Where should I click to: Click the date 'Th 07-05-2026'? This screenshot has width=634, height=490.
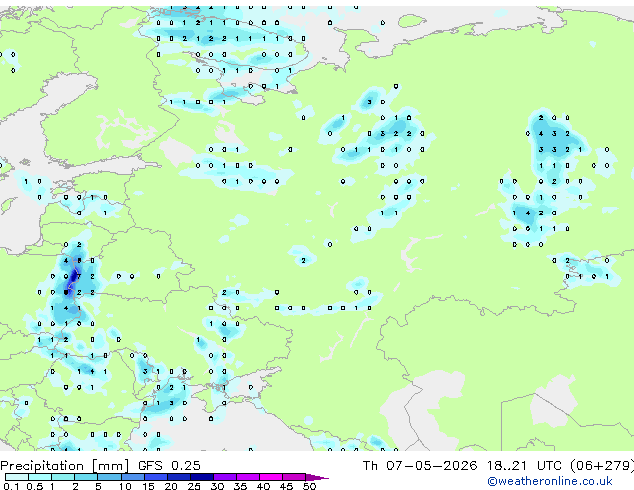pos(420,466)
